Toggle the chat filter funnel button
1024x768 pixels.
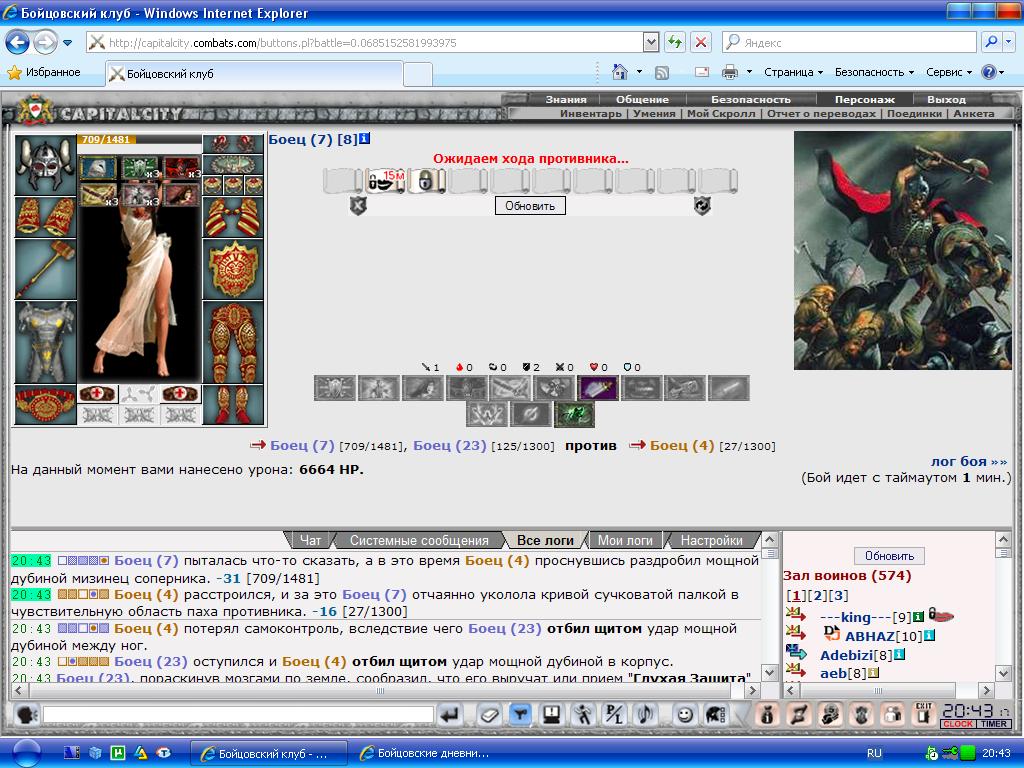click(x=520, y=714)
